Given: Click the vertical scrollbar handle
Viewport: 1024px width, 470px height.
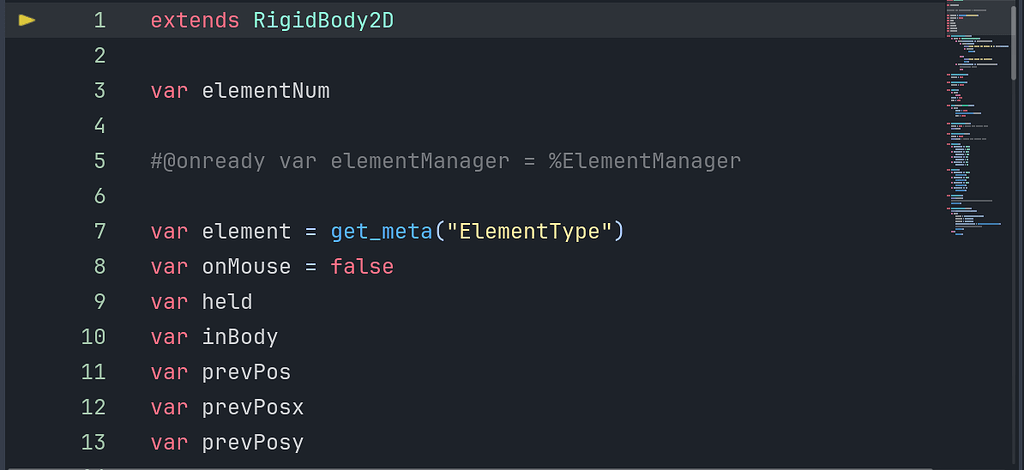Looking at the screenshot, I should pos(1014,39).
